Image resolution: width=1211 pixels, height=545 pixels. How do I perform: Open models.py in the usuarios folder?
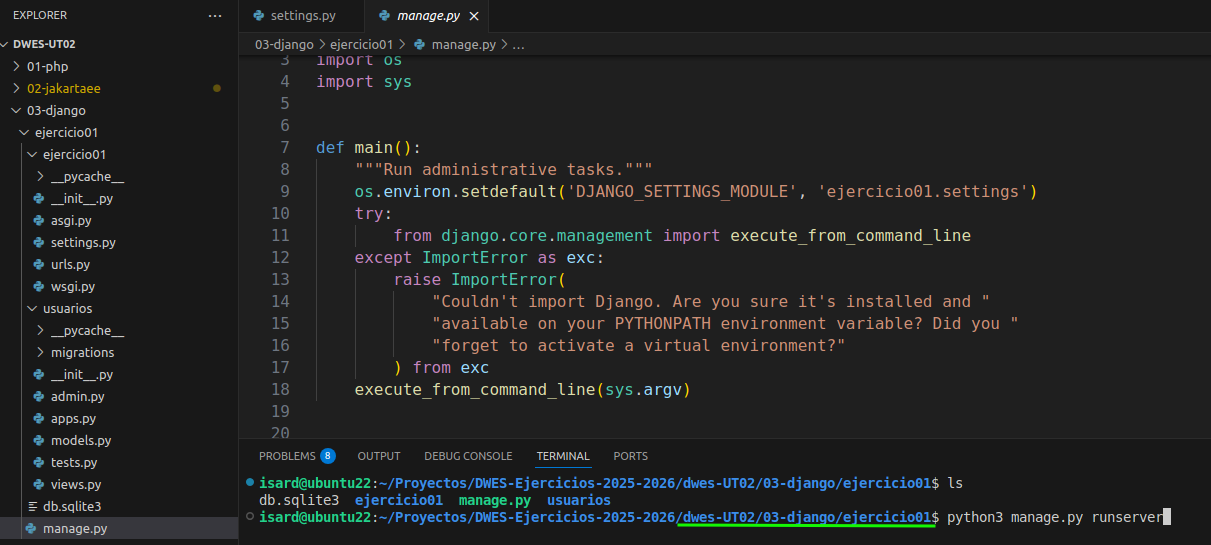click(x=80, y=440)
